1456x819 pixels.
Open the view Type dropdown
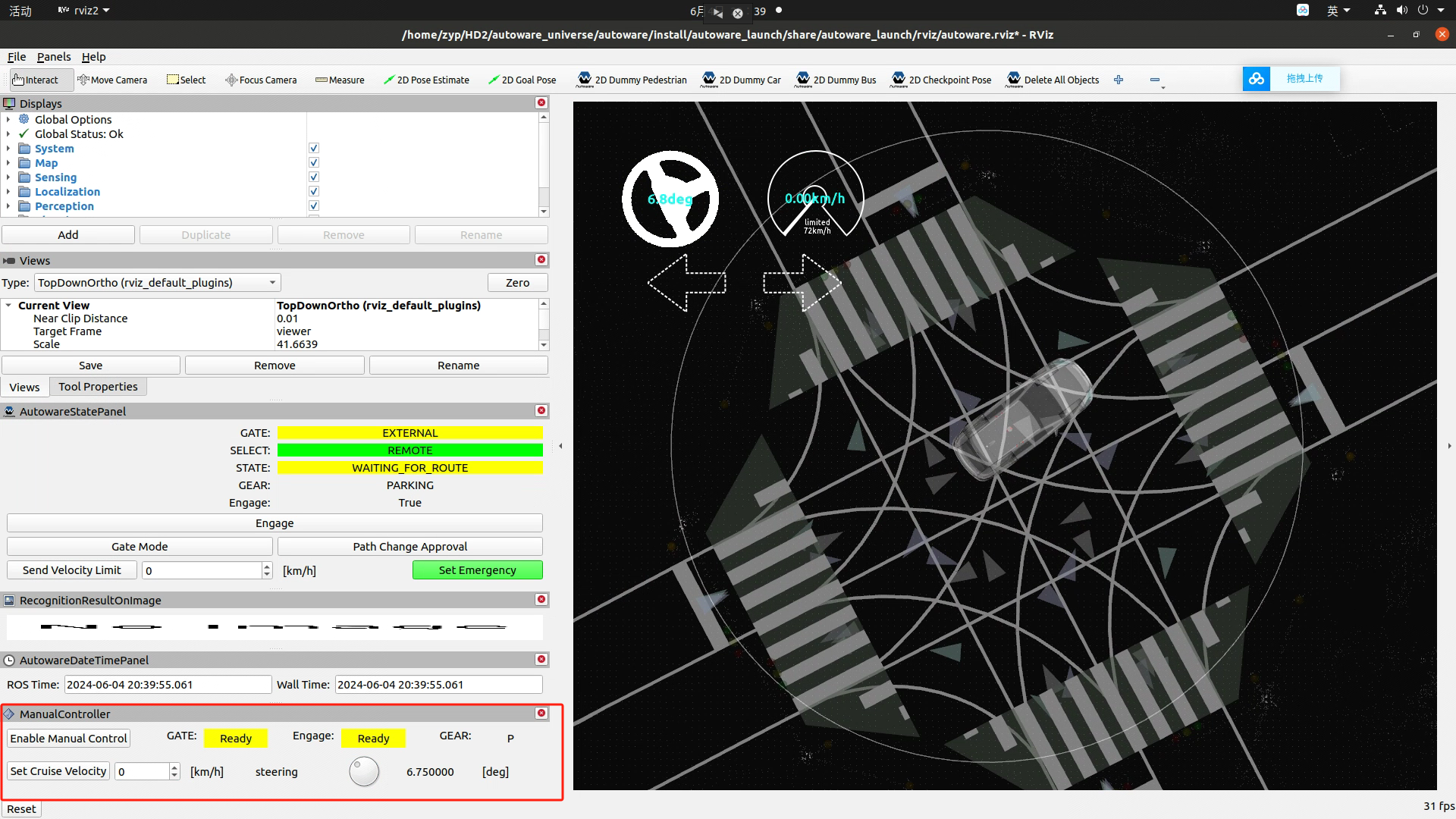[x=158, y=283]
